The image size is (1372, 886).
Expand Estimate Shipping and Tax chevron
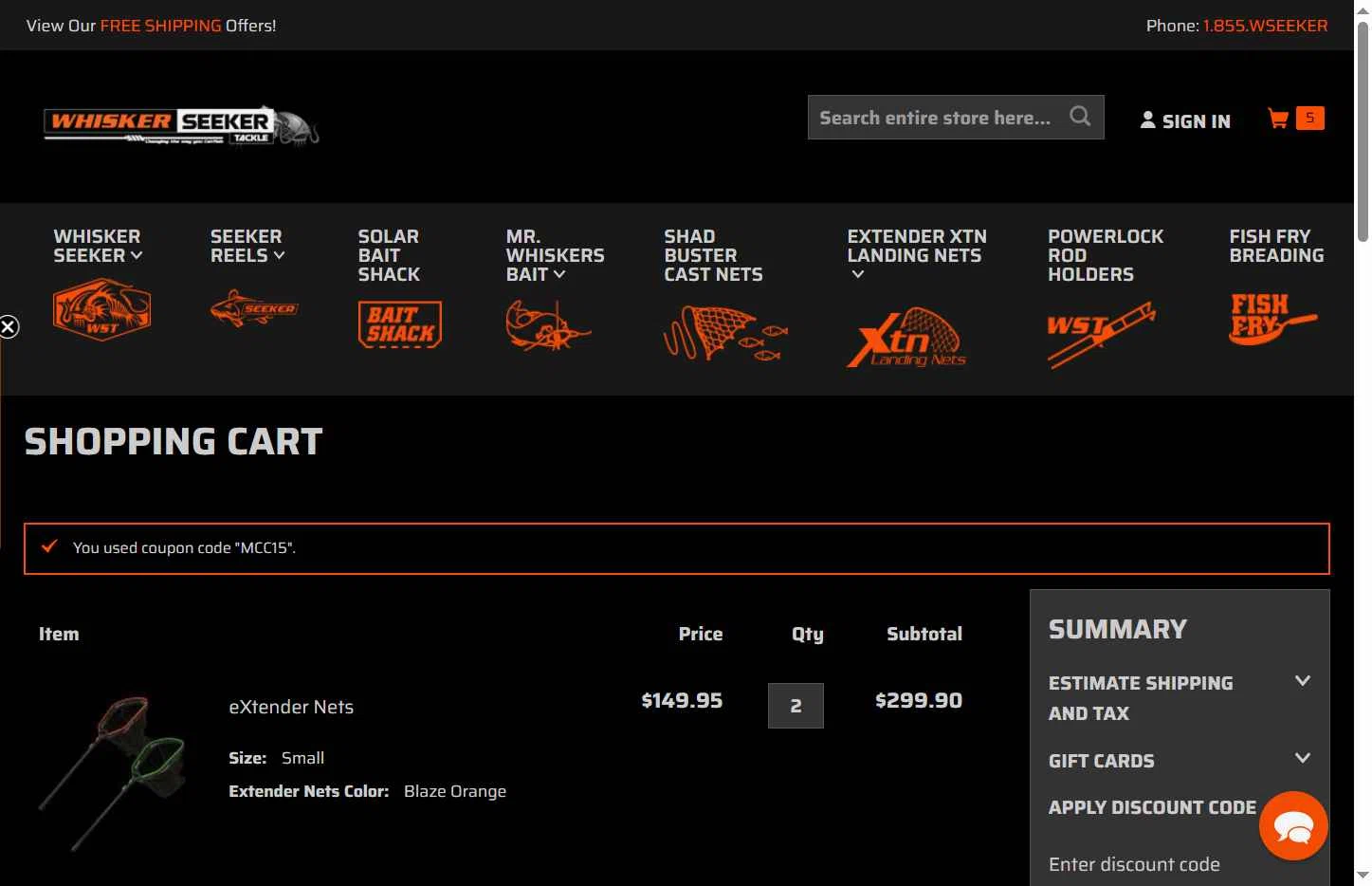coord(1303,681)
